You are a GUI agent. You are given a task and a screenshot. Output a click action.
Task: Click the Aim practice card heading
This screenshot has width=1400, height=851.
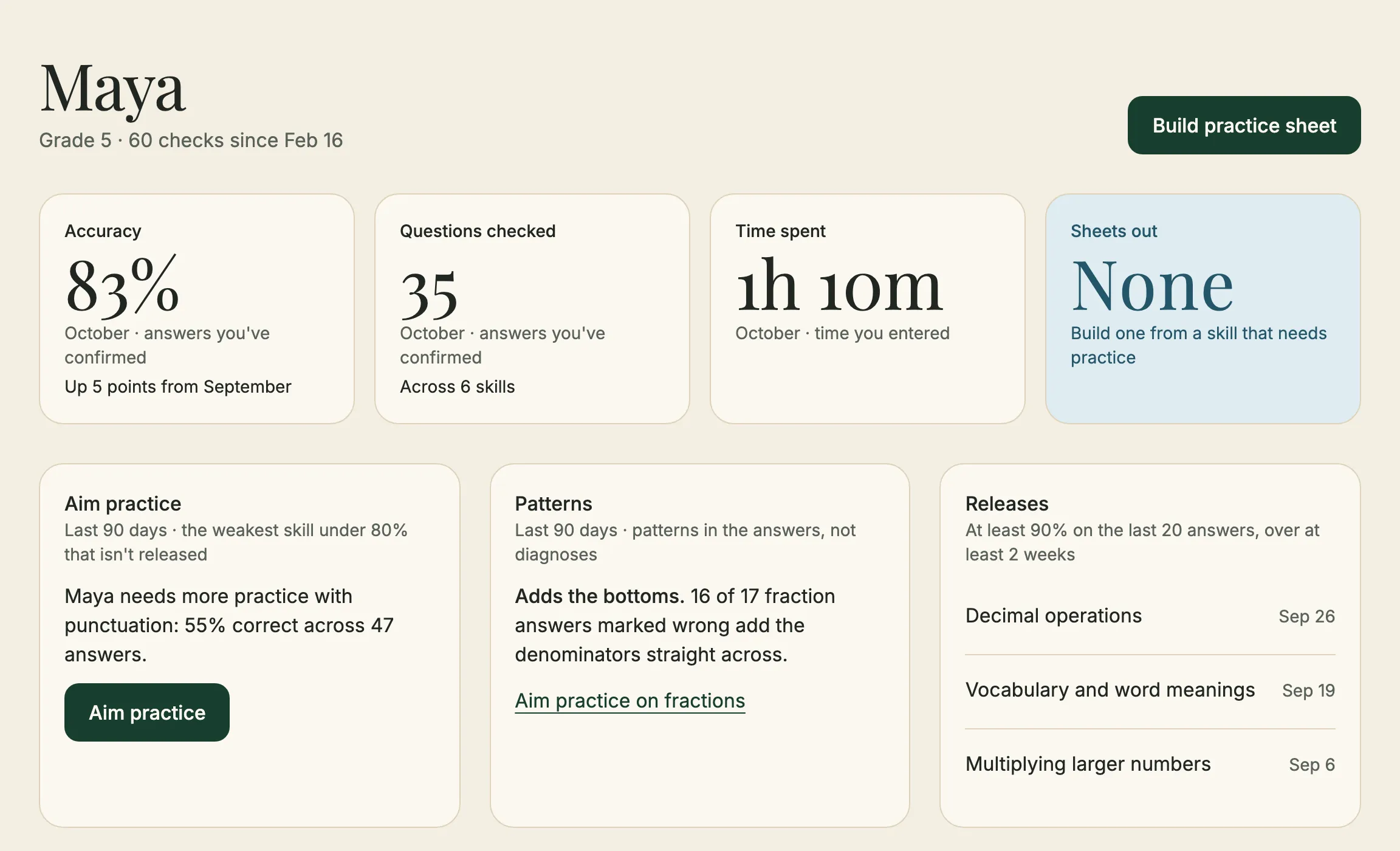pyautogui.click(x=123, y=504)
